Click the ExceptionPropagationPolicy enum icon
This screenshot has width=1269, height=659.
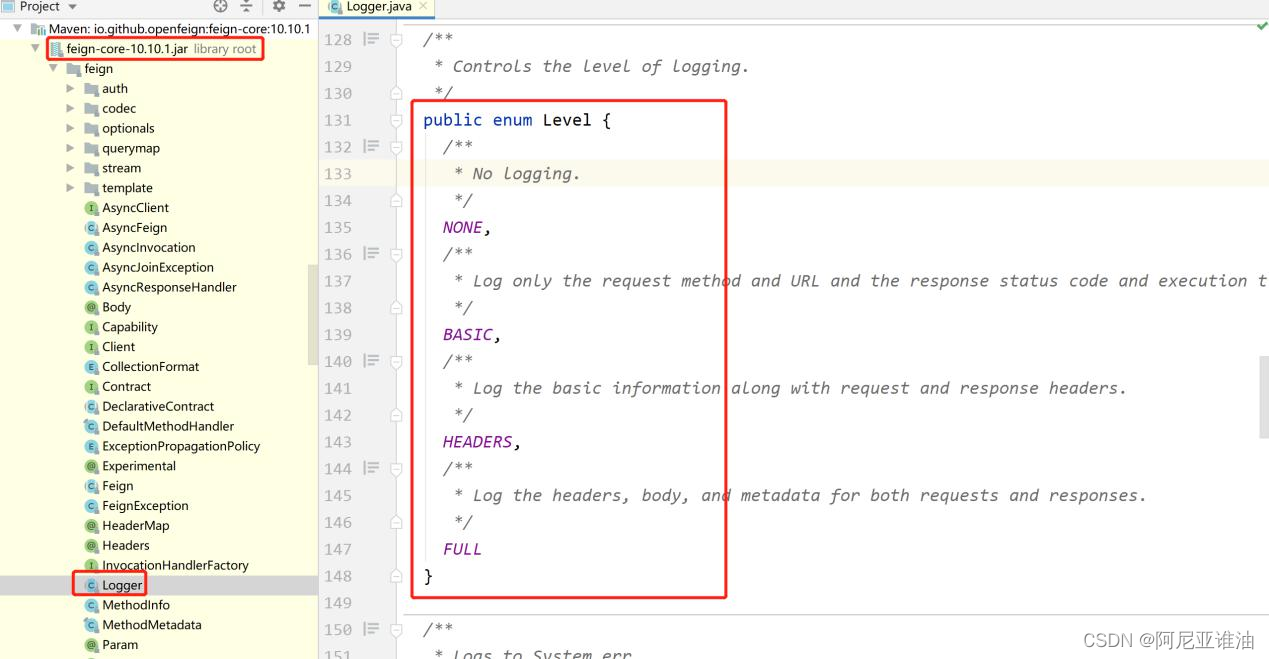pyautogui.click(x=92, y=446)
